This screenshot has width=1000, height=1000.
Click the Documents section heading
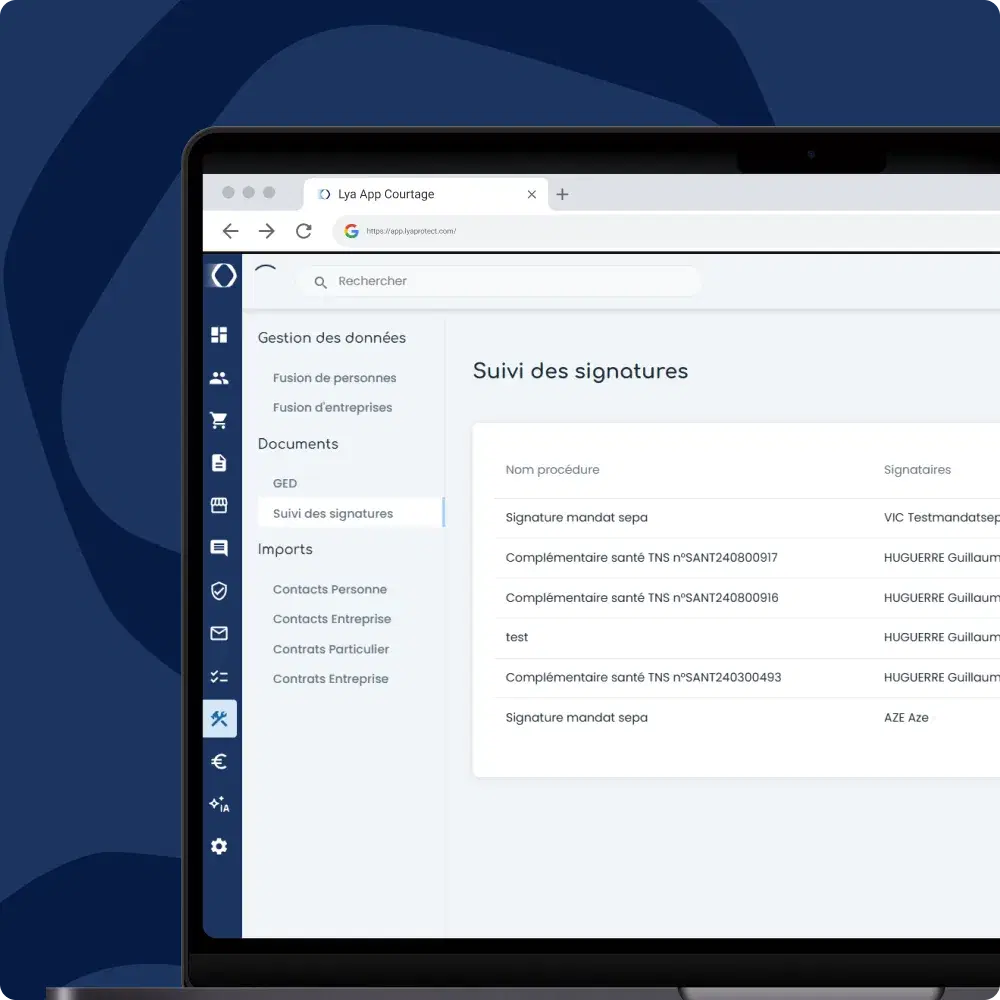[298, 444]
